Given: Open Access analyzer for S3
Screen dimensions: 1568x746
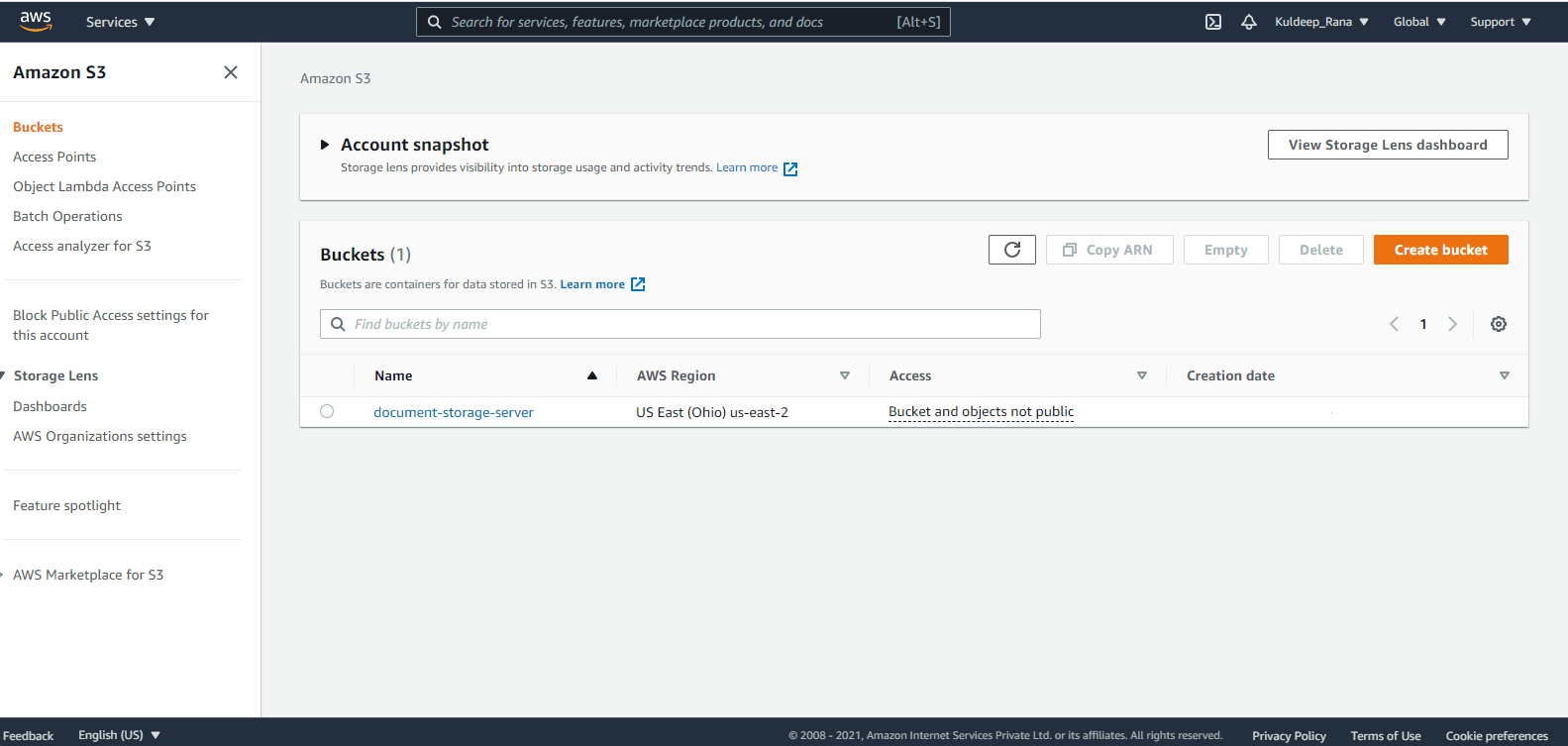Looking at the screenshot, I should [x=82, y=246].
